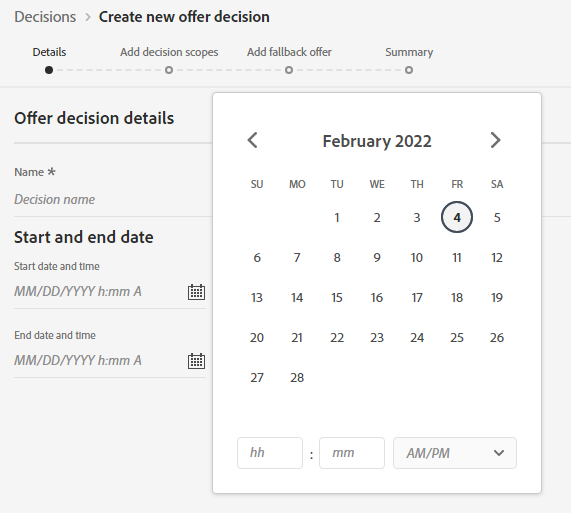
Task: Click day 26 in calendar
Action: point(497,338)
